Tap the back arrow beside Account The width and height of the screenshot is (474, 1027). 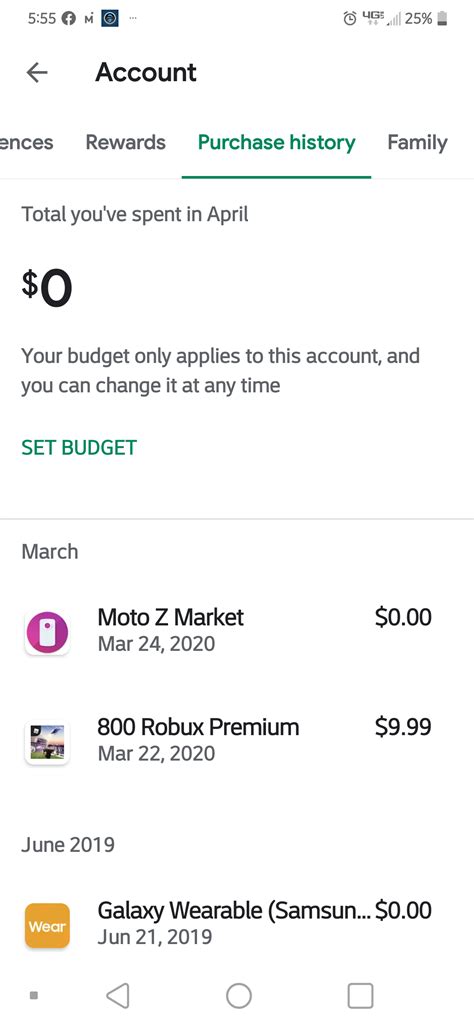coord(37,73)
